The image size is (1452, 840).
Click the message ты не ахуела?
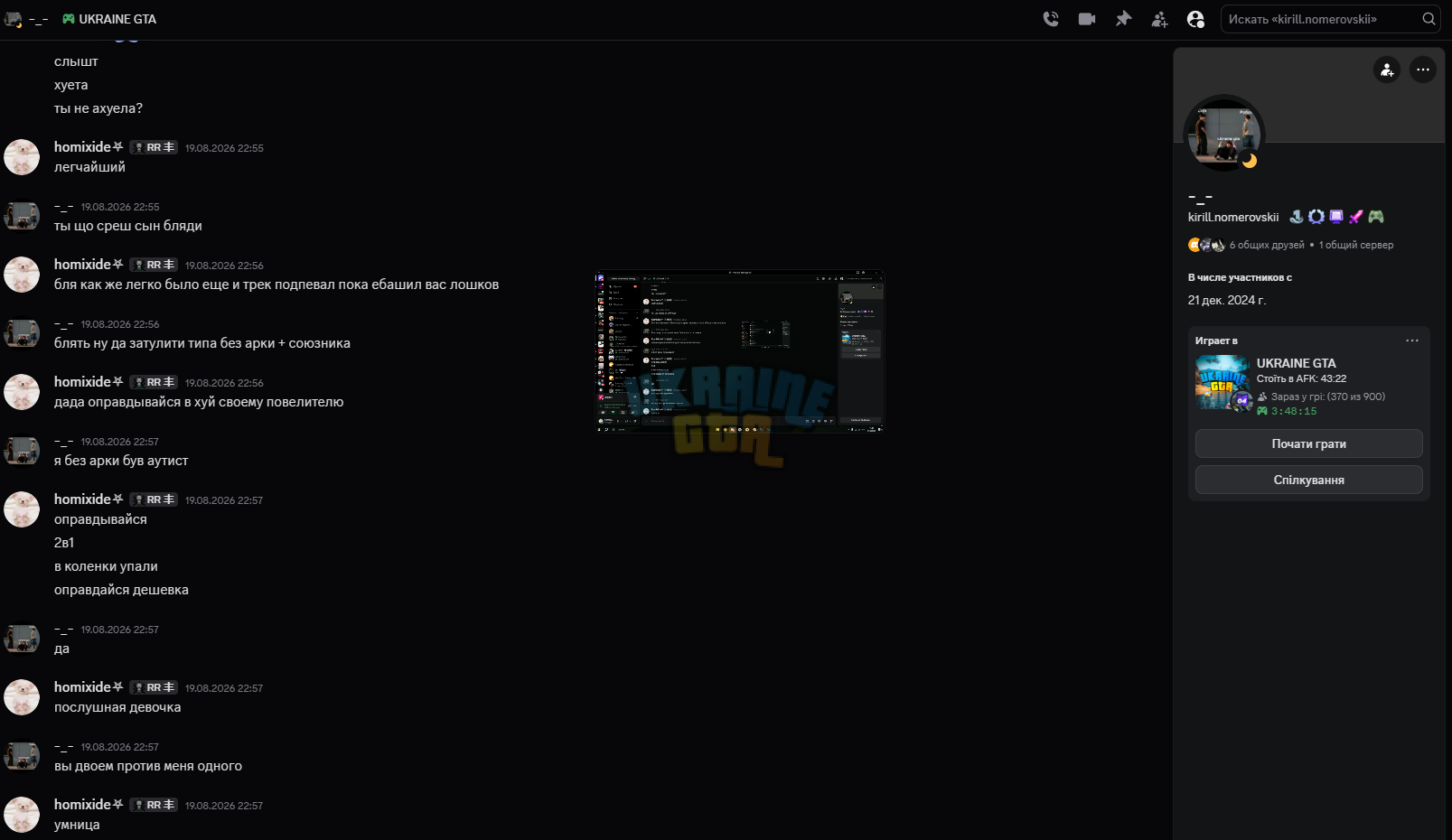coord(98,108)
